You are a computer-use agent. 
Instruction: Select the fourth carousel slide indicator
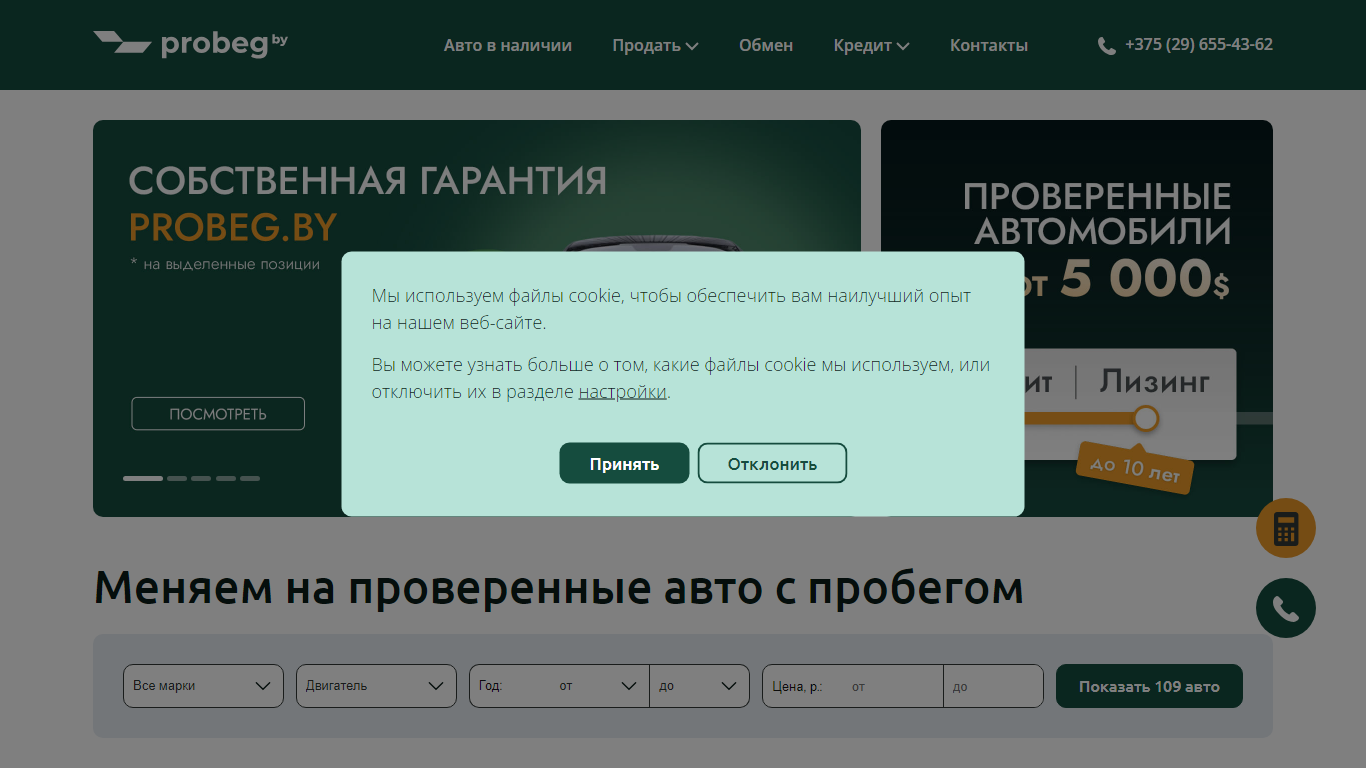[226, 478]
